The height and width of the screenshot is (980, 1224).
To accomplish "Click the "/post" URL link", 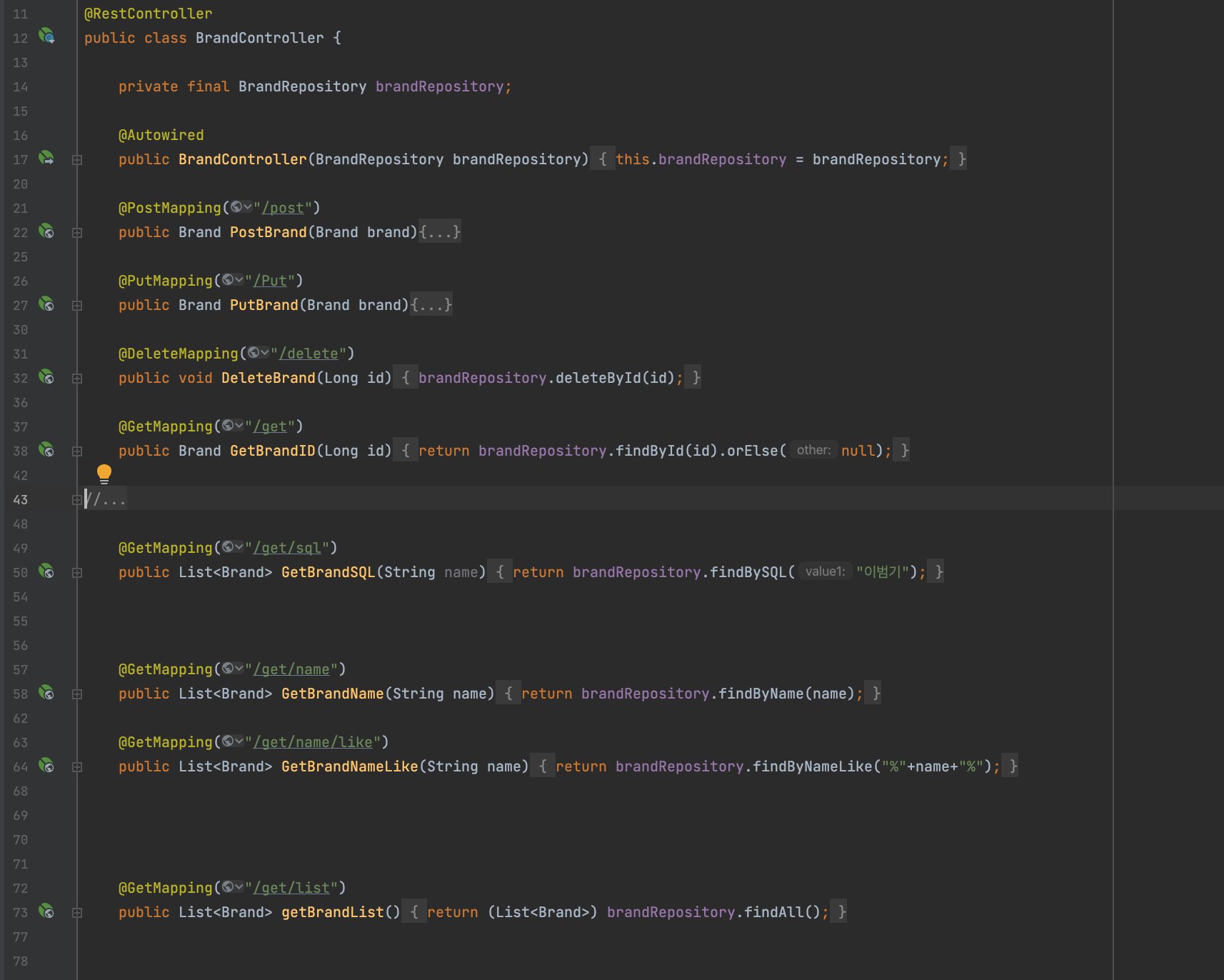I will pyautogui.click(x=283, y=208).
